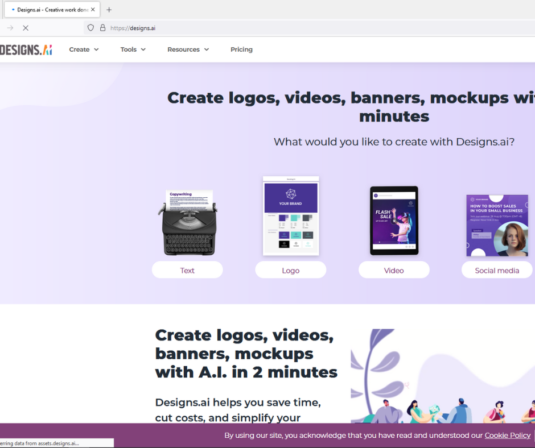535x448 pixels.
Task: Open a new tab with the plus button
Action: [x=109, y=10]
